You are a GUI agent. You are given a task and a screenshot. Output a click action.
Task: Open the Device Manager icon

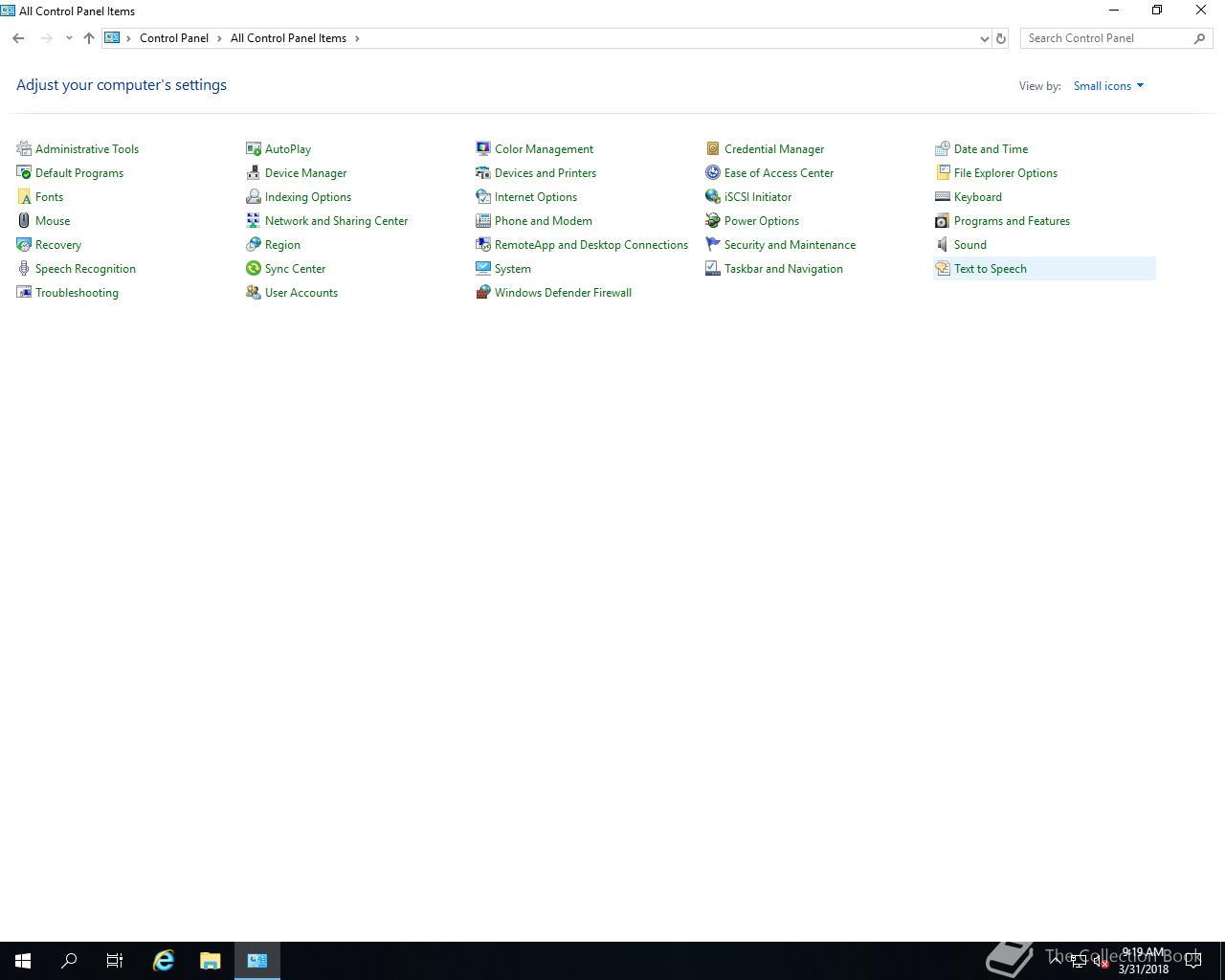pyautogui.click(x=254, y=172)
